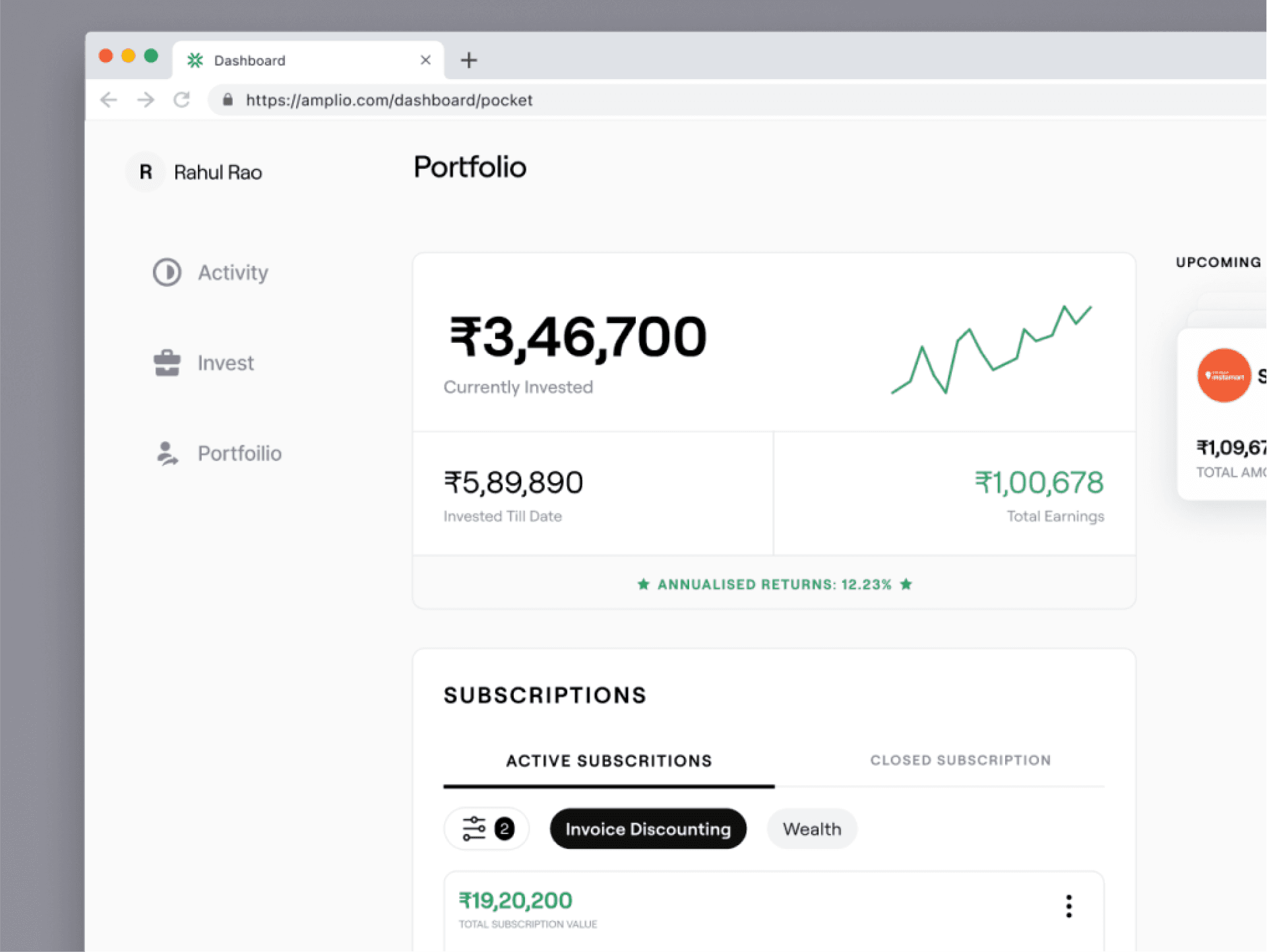The width and height of the screenshot is (1267, 952).
Task: Switch to Closed Subscription tab
Action: (960, 760)
